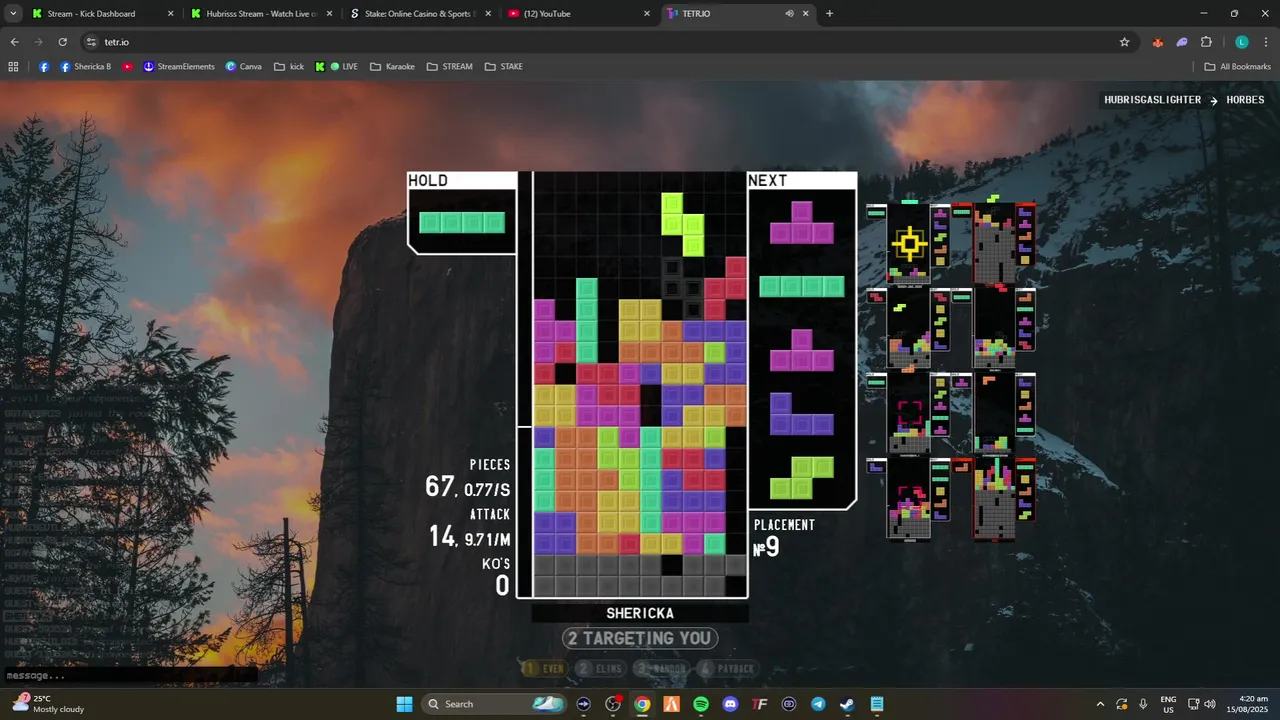The width and height of the screenshot is (1280, 720).
Task: Go back using the browser back arrow
Action: coord(14,42)
